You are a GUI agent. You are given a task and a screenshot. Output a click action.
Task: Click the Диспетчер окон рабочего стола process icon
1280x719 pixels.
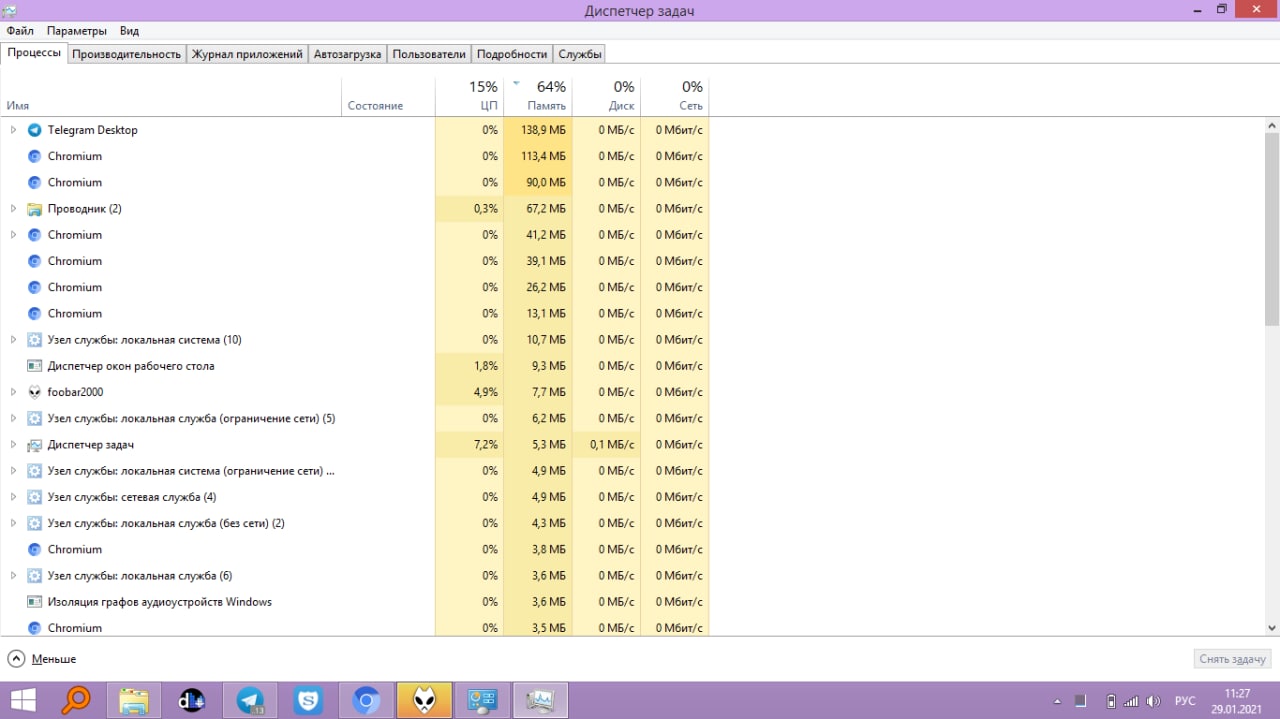(35, 366)
